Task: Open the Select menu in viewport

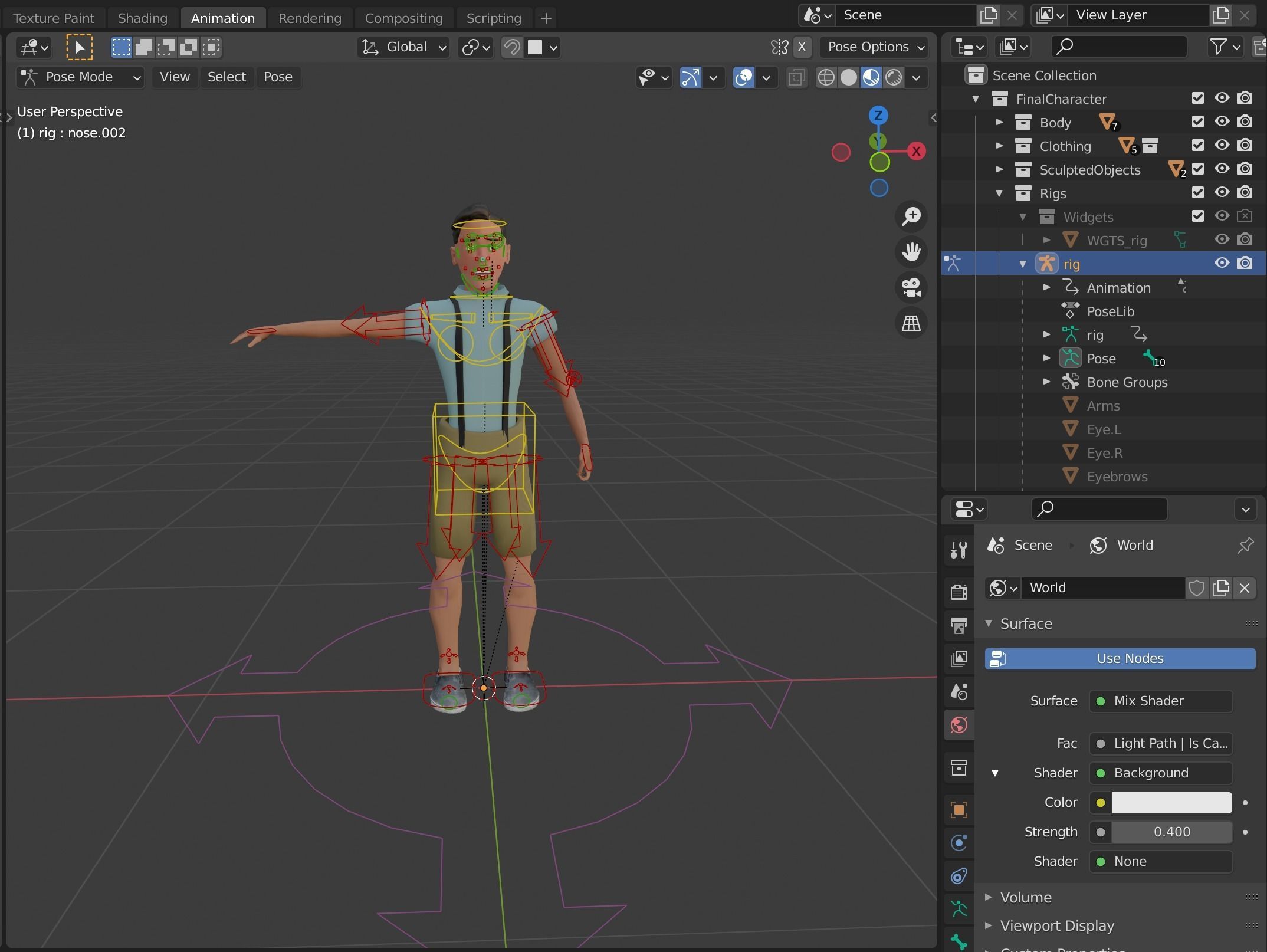Action: coord(227,77)
